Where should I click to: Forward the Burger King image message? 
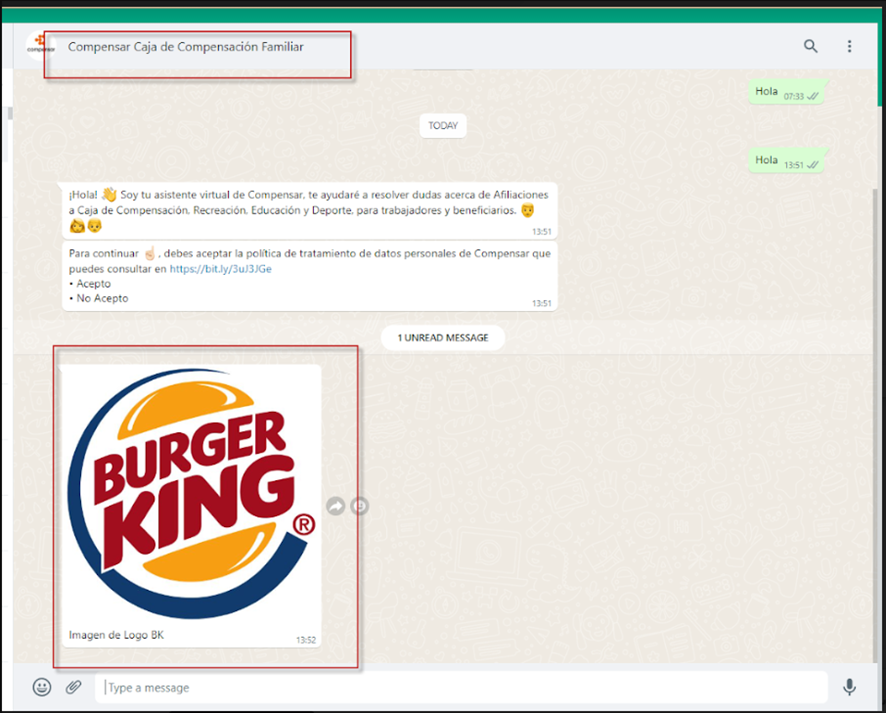click(336, 506)
